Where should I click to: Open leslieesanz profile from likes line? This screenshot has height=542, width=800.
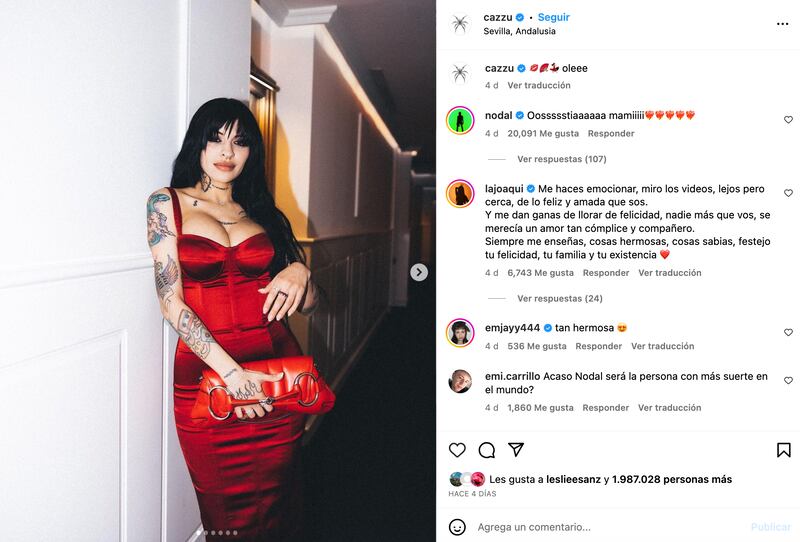[x=573, y=479]
